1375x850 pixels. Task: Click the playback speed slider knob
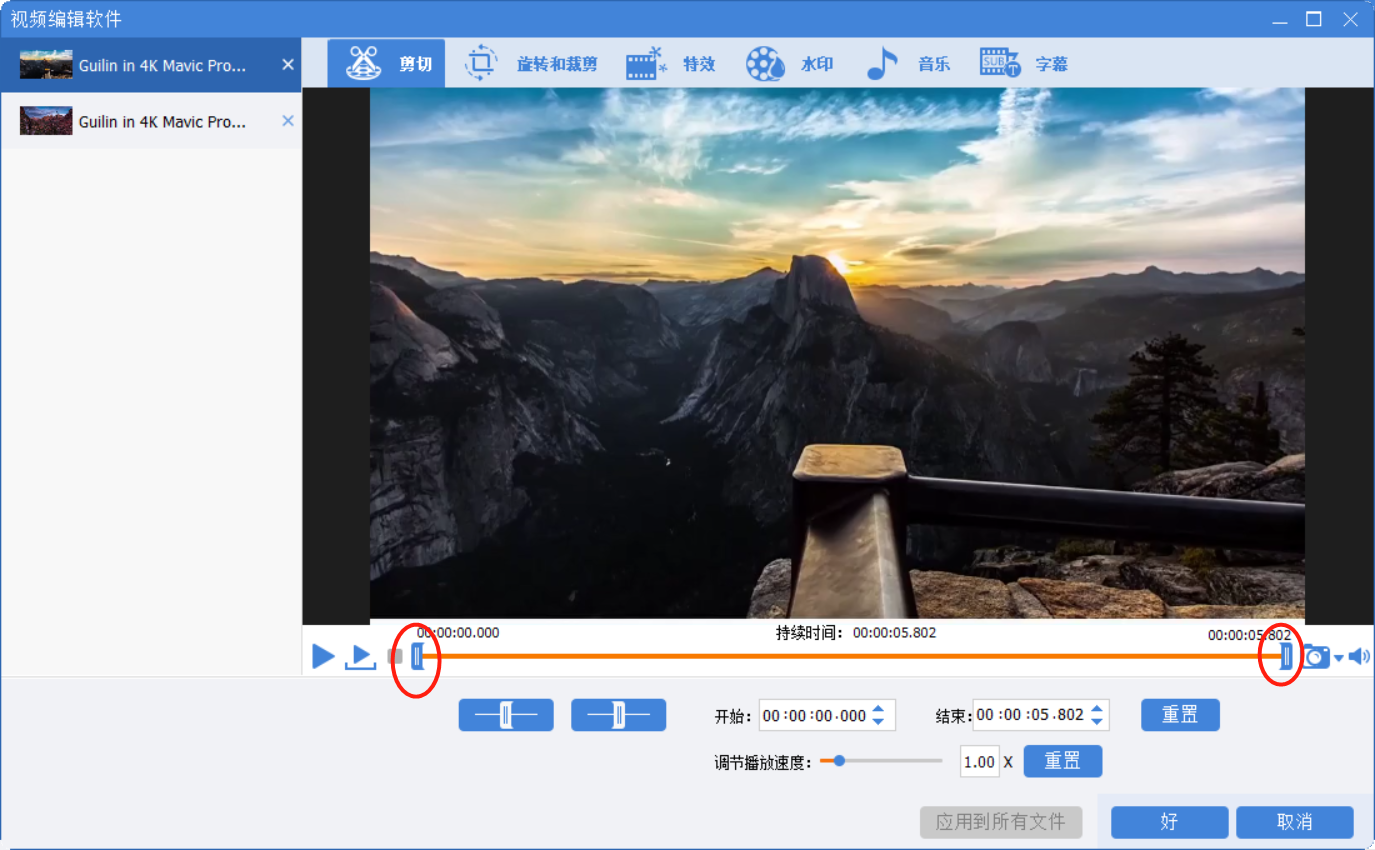point(840,761)
